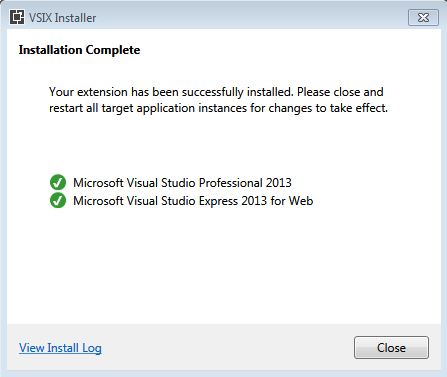Click green checkmark beside Visual Studio Express 2013

click(58, 200)
